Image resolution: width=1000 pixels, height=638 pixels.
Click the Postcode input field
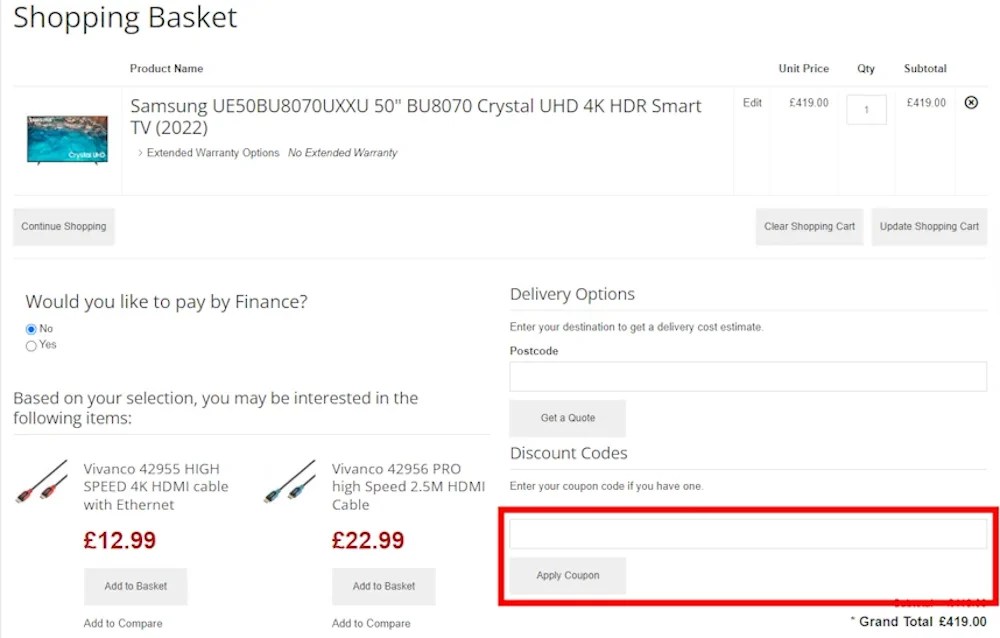[x=748, y=376]
